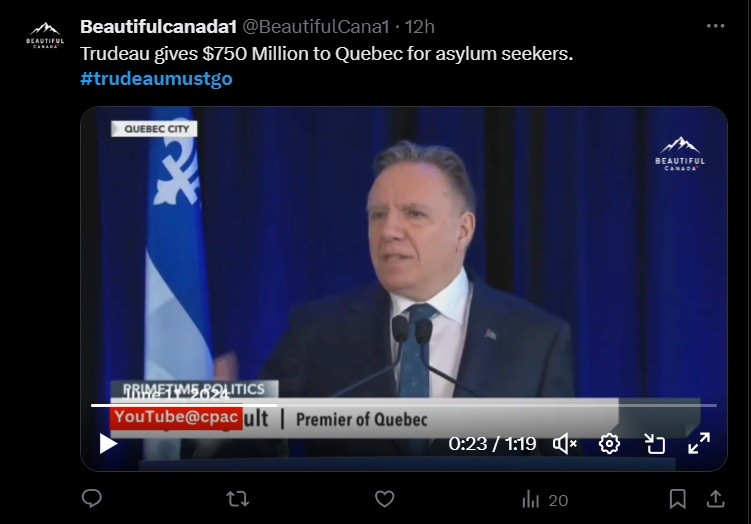The width and height of the screenshot is (751, 524).
Task: Share the tweet
Action: (715, 499)
